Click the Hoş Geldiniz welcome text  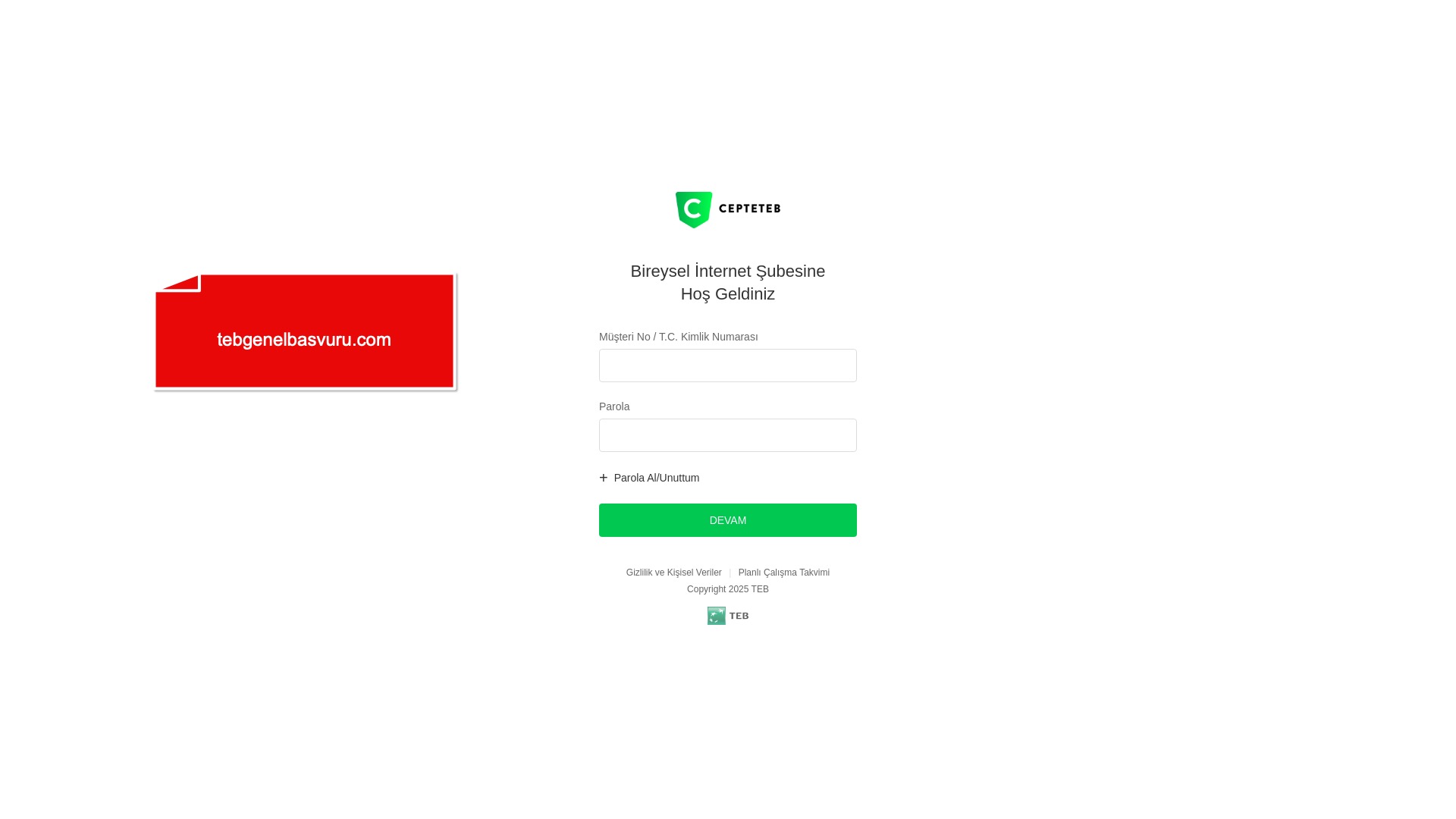click(x=728, y=293)
